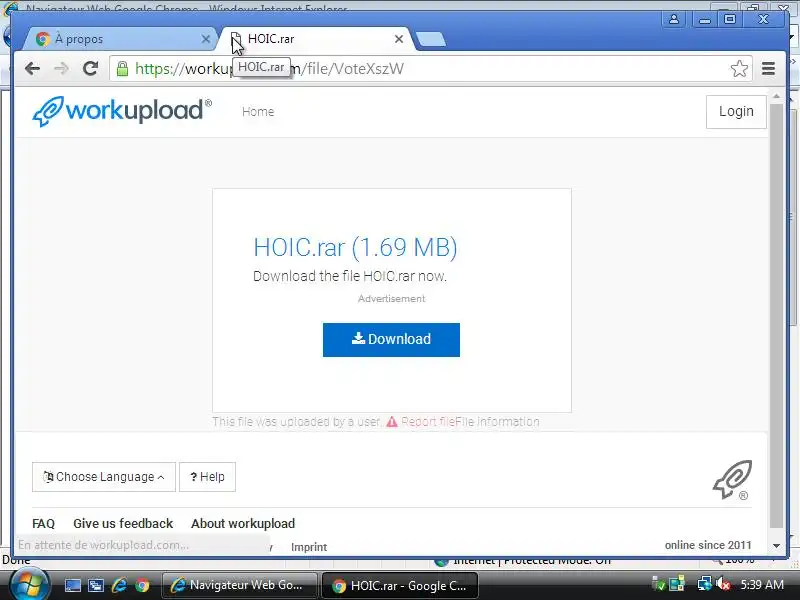Focus the Chrome address bar
The image size is (800, 600).
[x=429, y=68]
